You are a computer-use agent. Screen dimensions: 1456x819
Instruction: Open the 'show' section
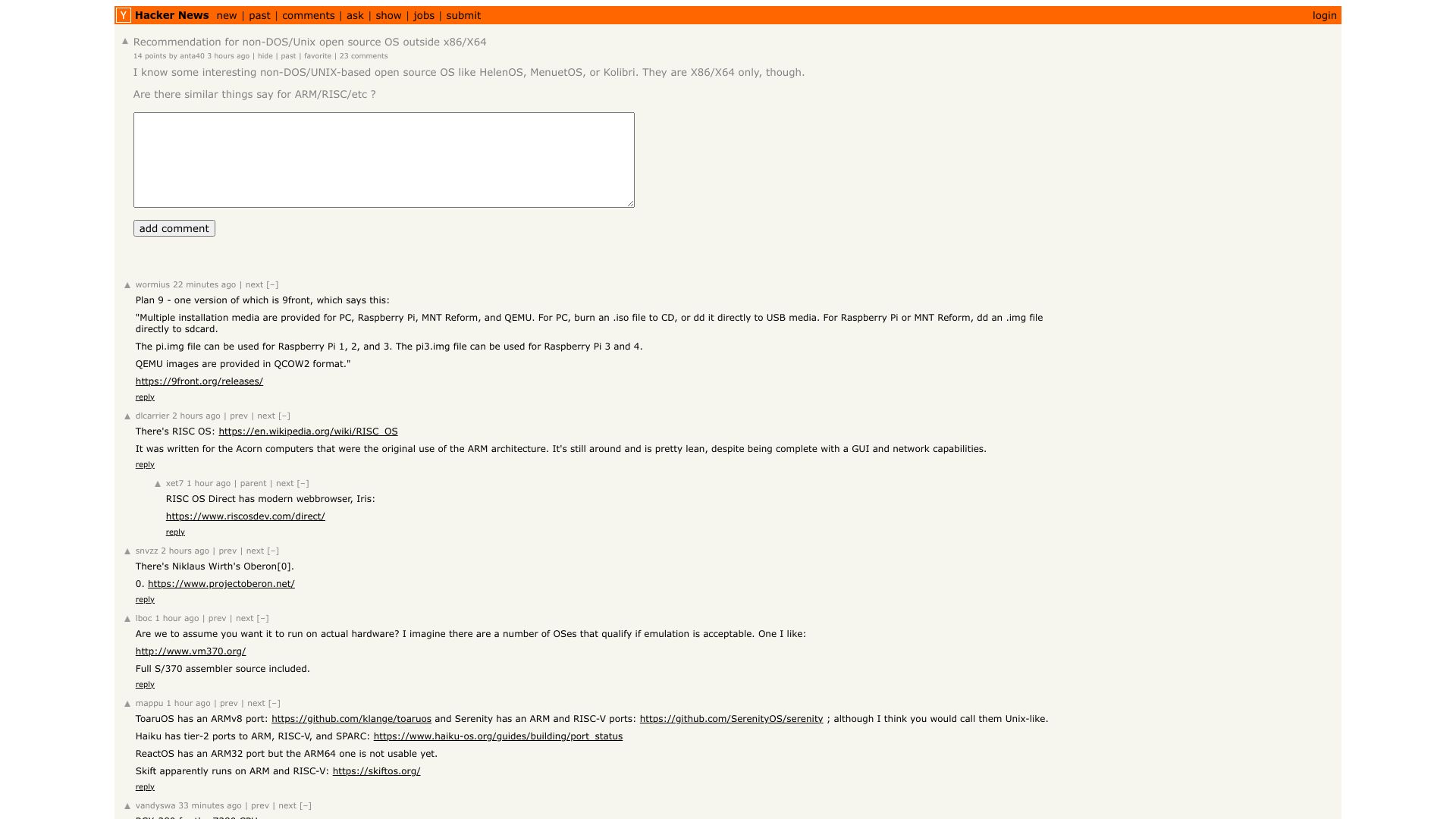388,15
